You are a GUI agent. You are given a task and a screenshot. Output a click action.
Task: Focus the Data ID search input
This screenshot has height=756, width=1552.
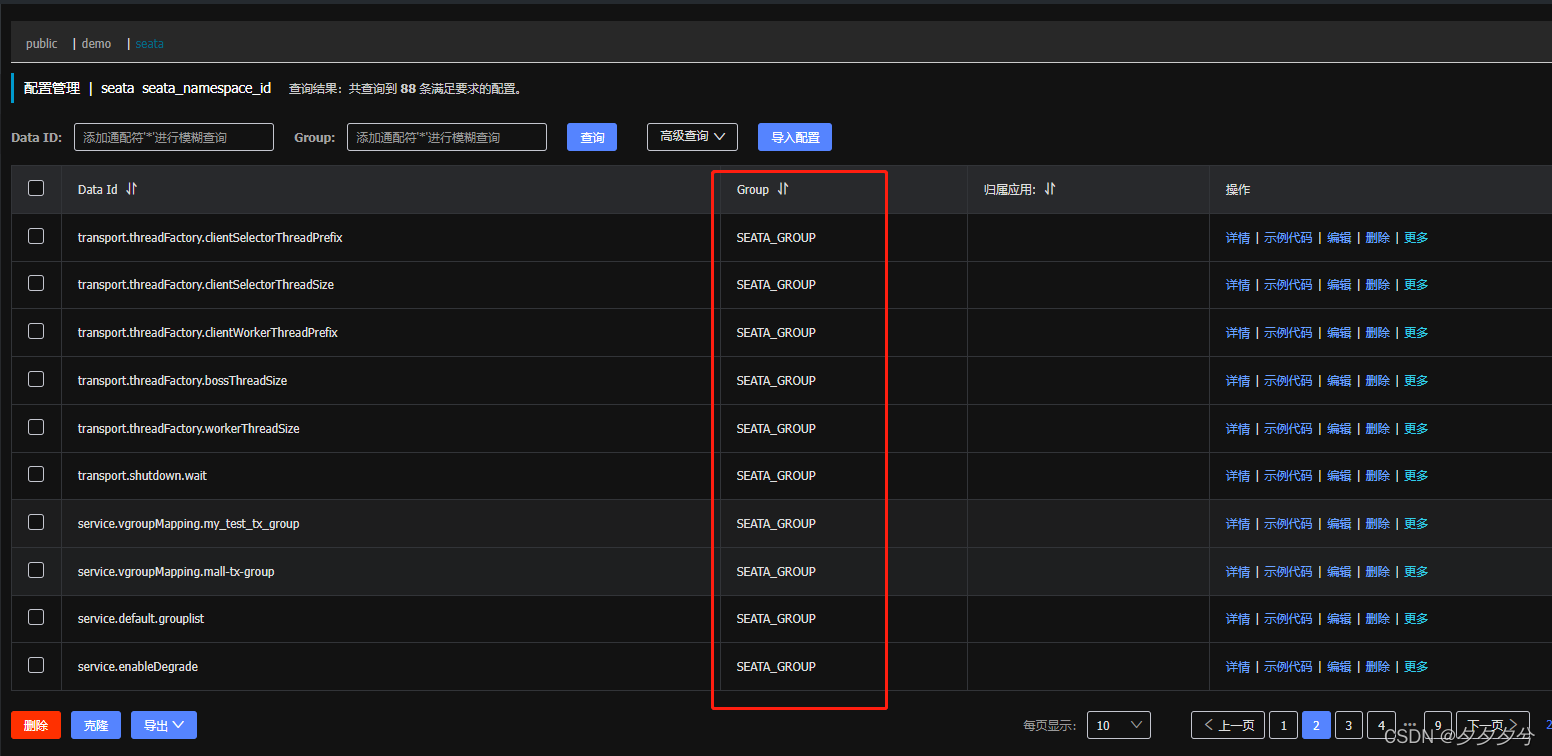coord(174,137)
